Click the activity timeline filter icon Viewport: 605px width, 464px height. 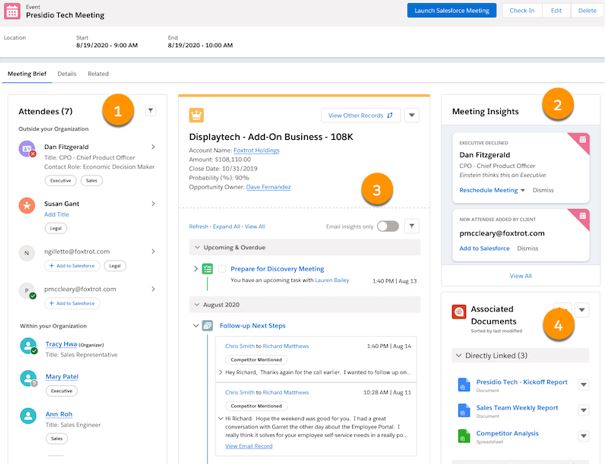coord(412,226)
